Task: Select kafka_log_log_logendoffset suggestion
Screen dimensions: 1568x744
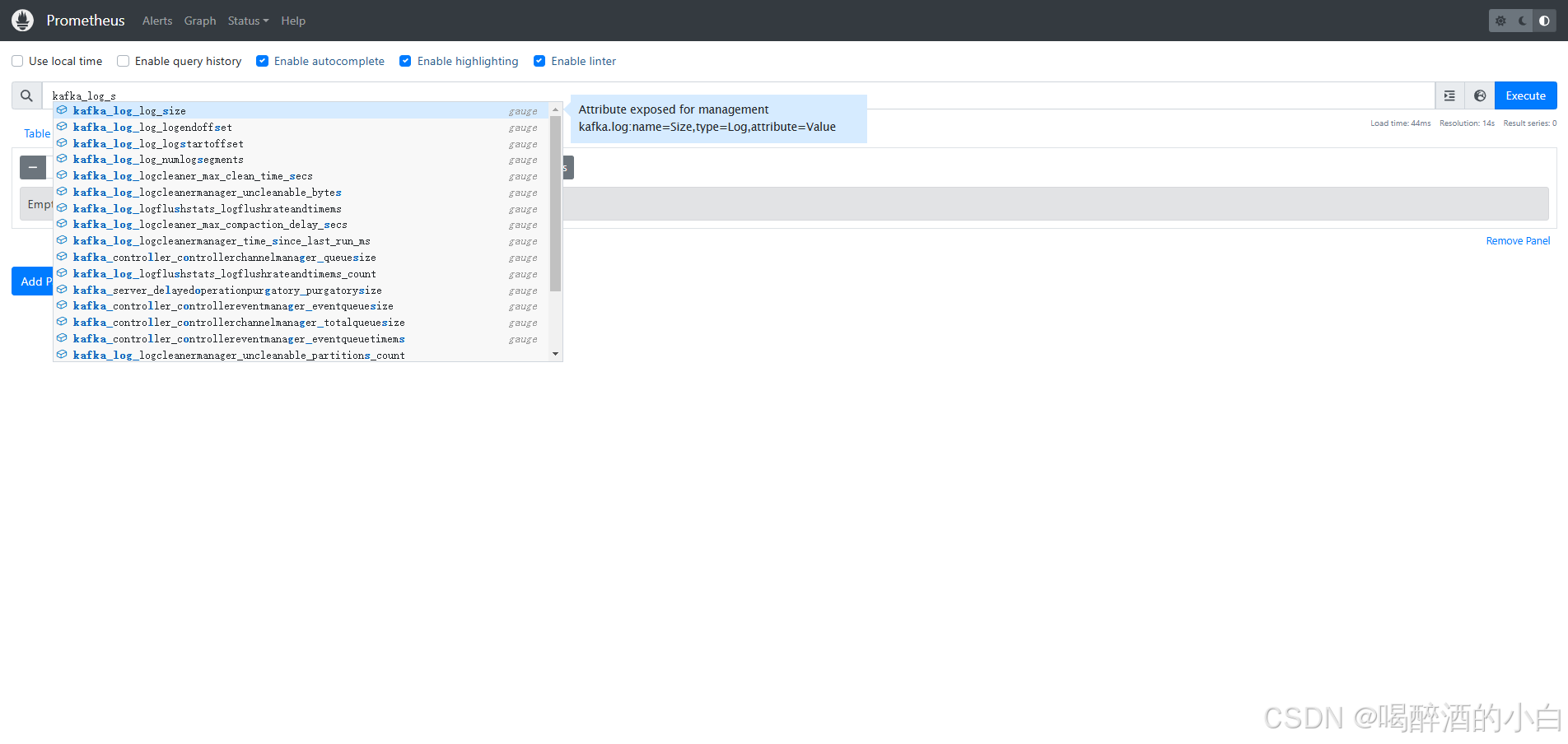Action: click(301, 127)
